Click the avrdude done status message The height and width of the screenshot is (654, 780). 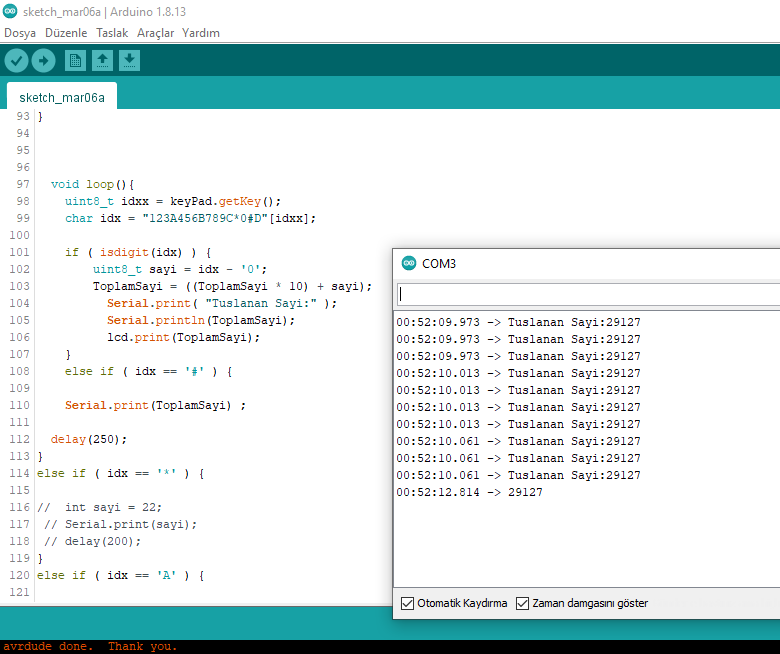(x=89, y=646)
